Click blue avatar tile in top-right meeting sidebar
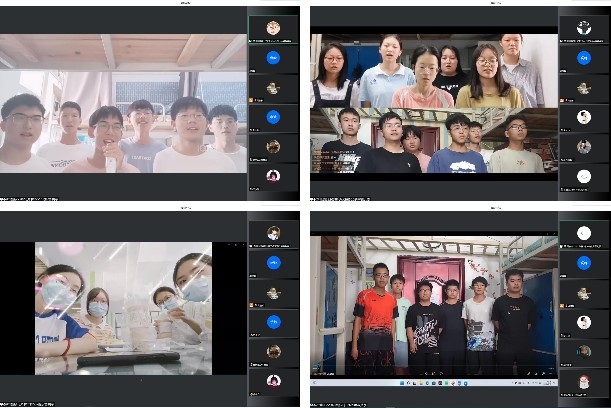 pos(584,58)
